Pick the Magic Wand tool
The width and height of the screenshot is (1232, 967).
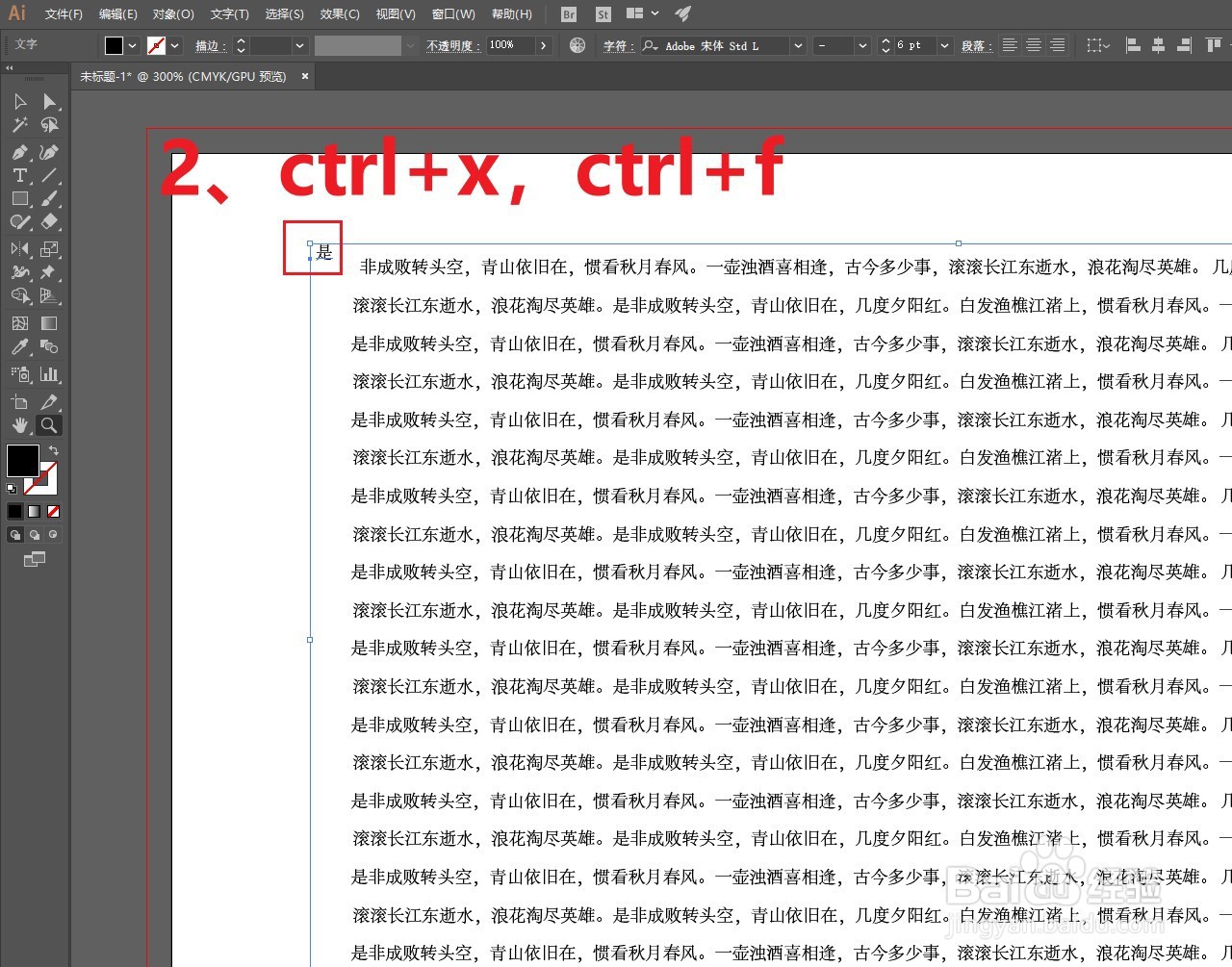(19, 125)
